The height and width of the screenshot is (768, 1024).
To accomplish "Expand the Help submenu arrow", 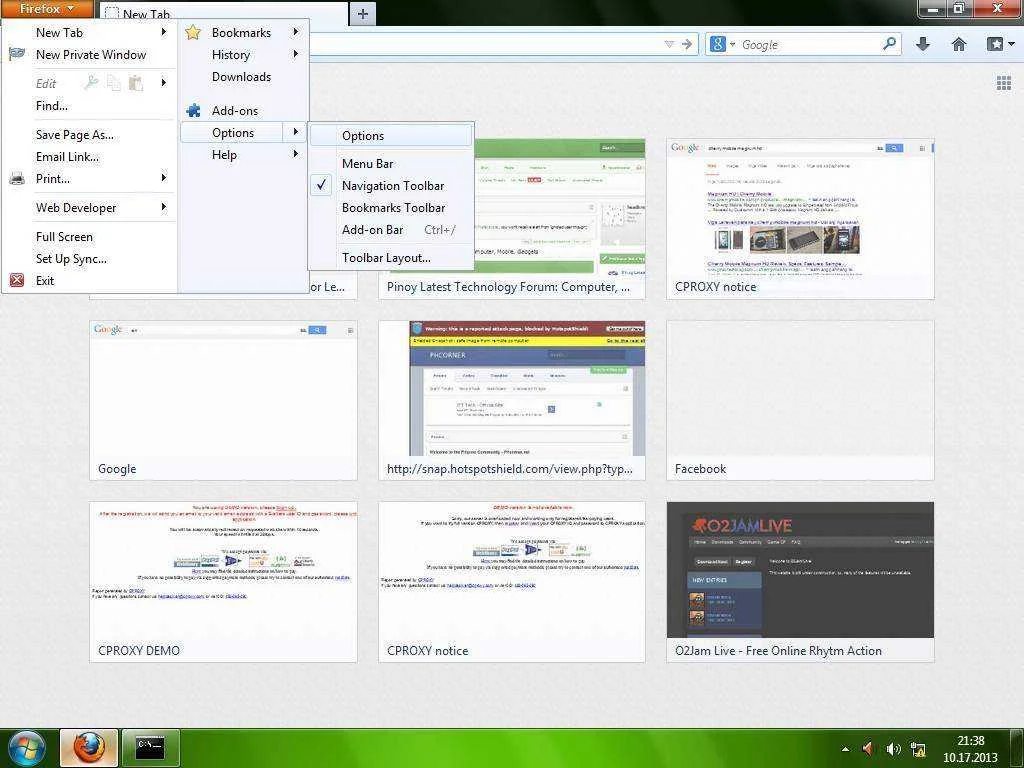I will coord(295,154).
